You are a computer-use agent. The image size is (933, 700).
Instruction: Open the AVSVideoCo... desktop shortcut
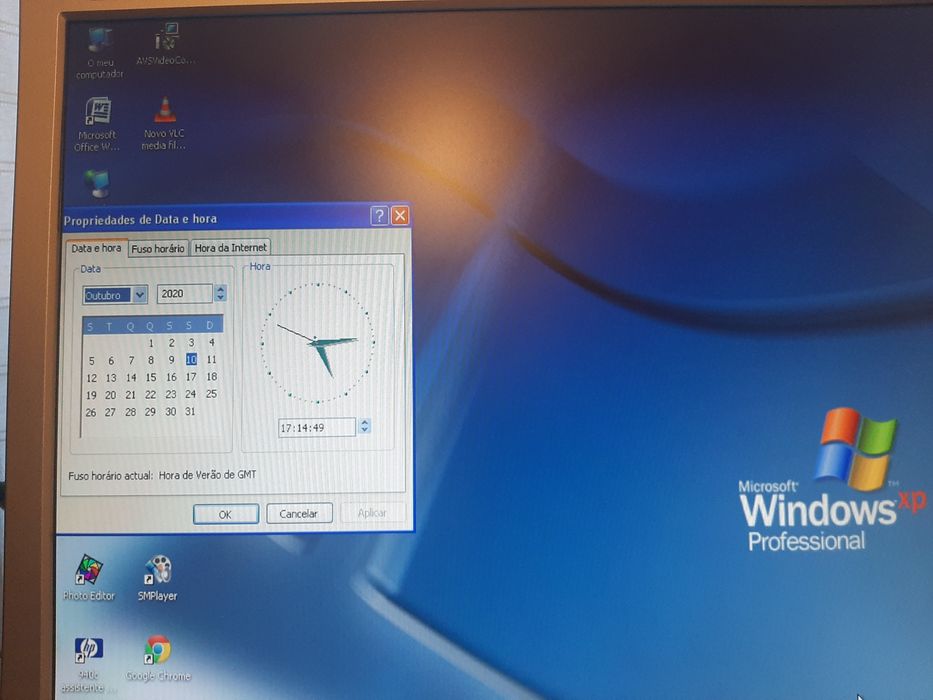pos(165,44)
